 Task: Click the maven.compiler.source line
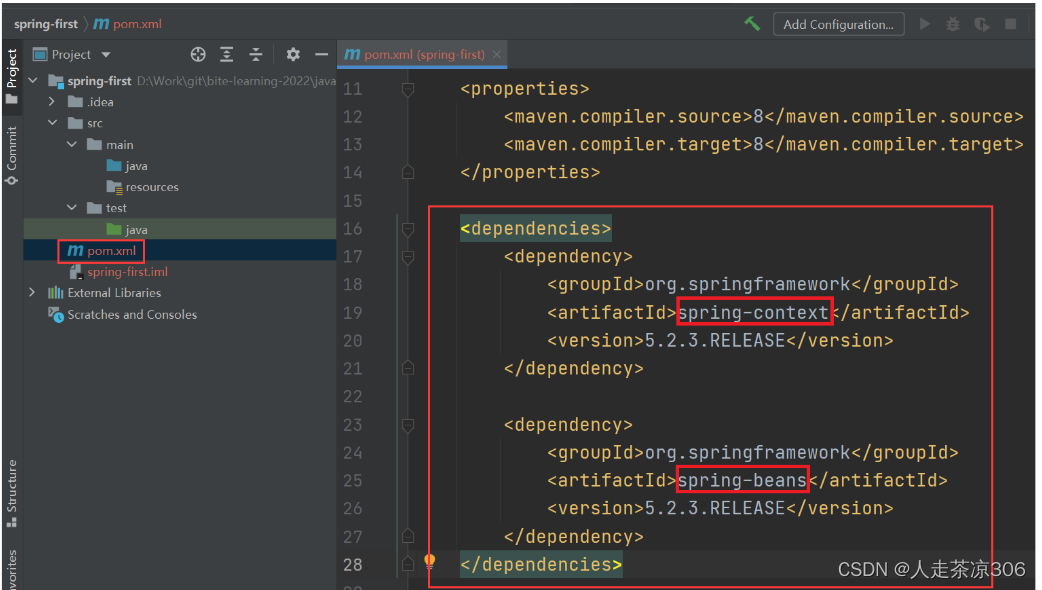[764, 116]
